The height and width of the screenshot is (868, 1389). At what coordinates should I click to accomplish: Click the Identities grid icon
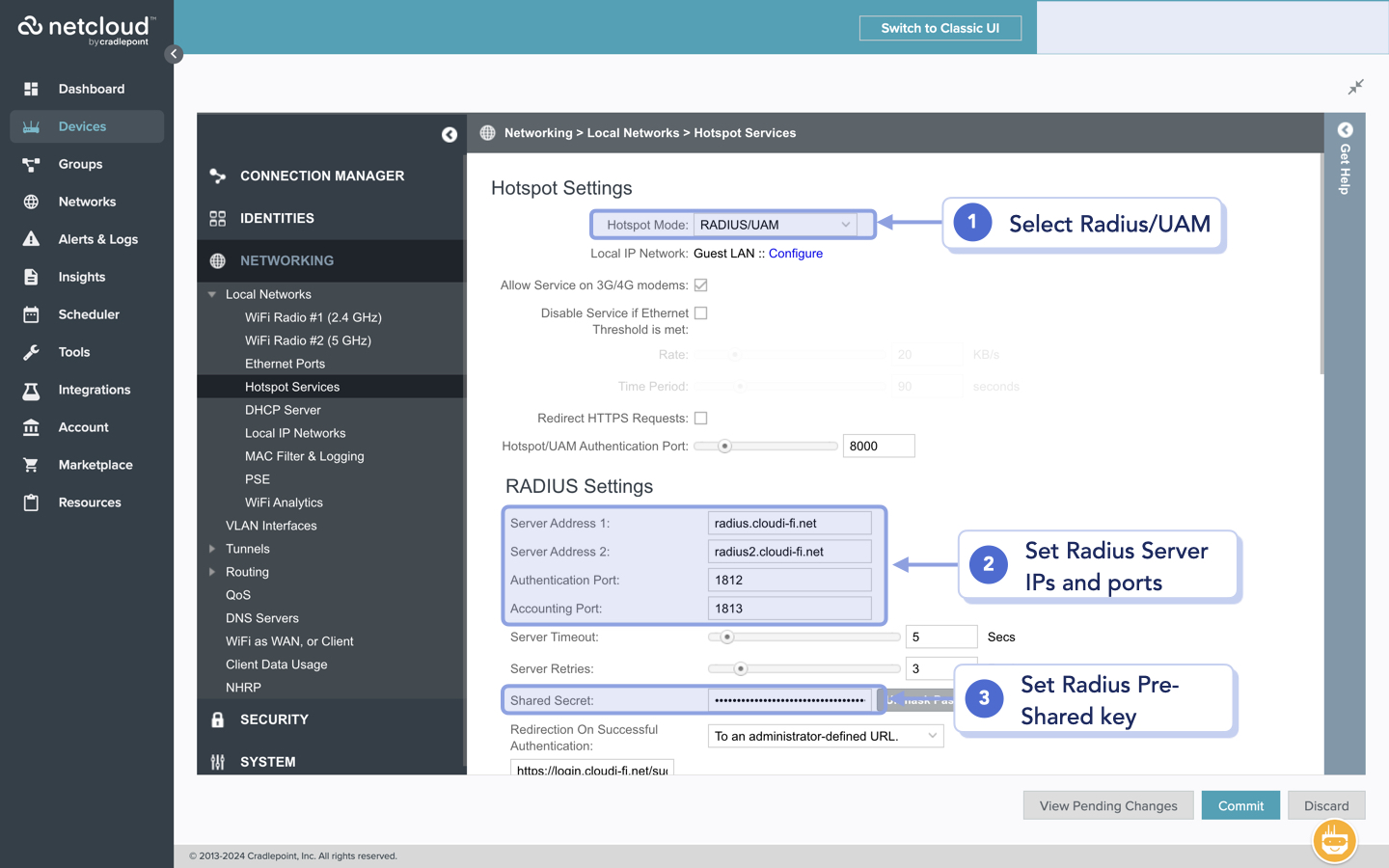(218, 219)
